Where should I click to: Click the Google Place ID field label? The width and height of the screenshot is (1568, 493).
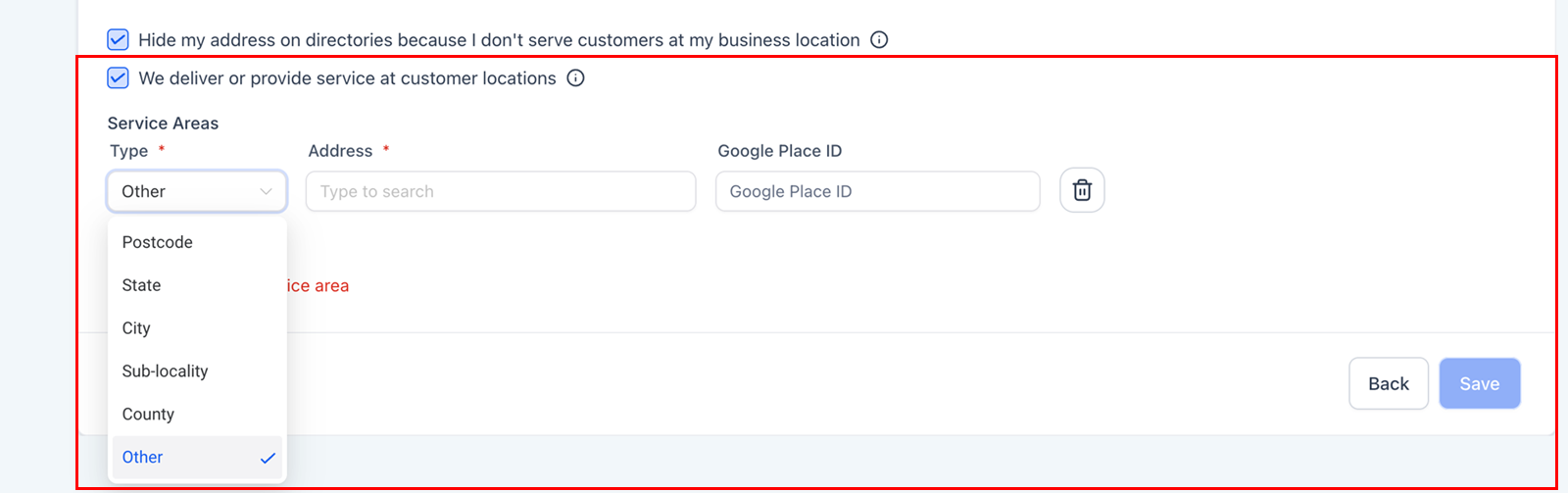[780, 151]
